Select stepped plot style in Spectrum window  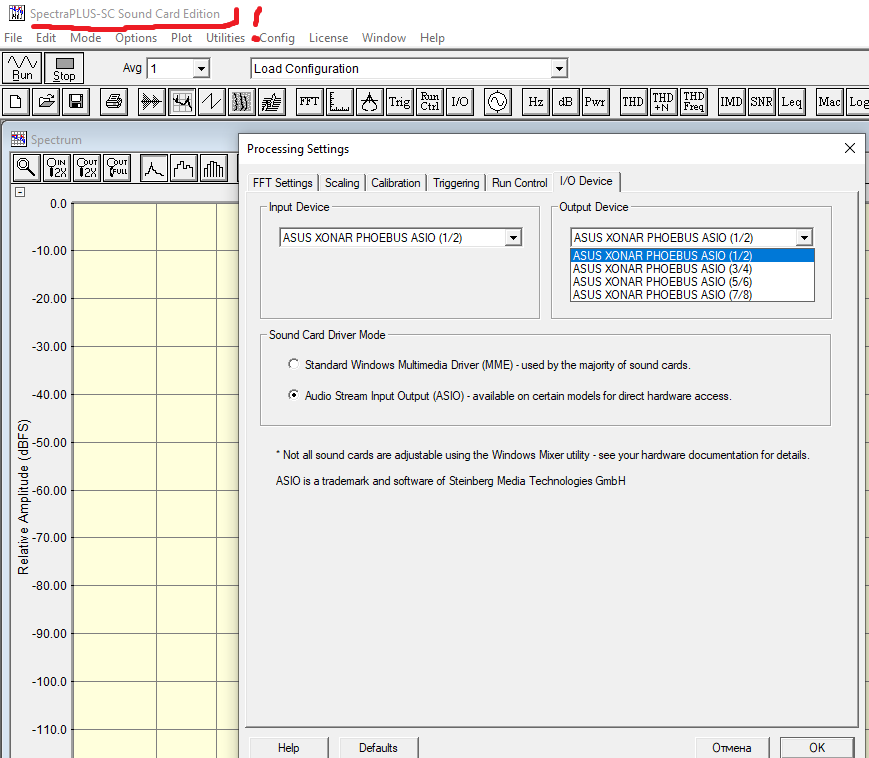(x=184, y=167)
